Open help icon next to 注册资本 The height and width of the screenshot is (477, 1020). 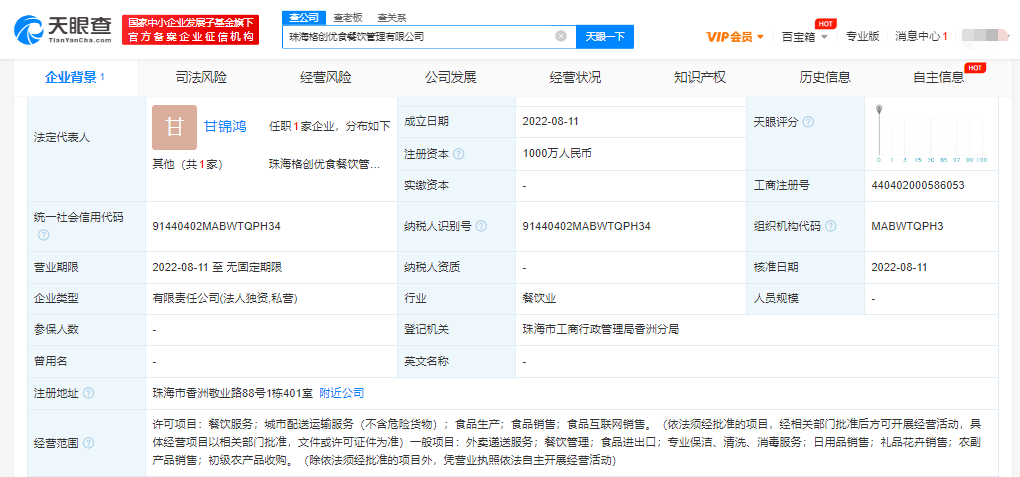point(459,154)
